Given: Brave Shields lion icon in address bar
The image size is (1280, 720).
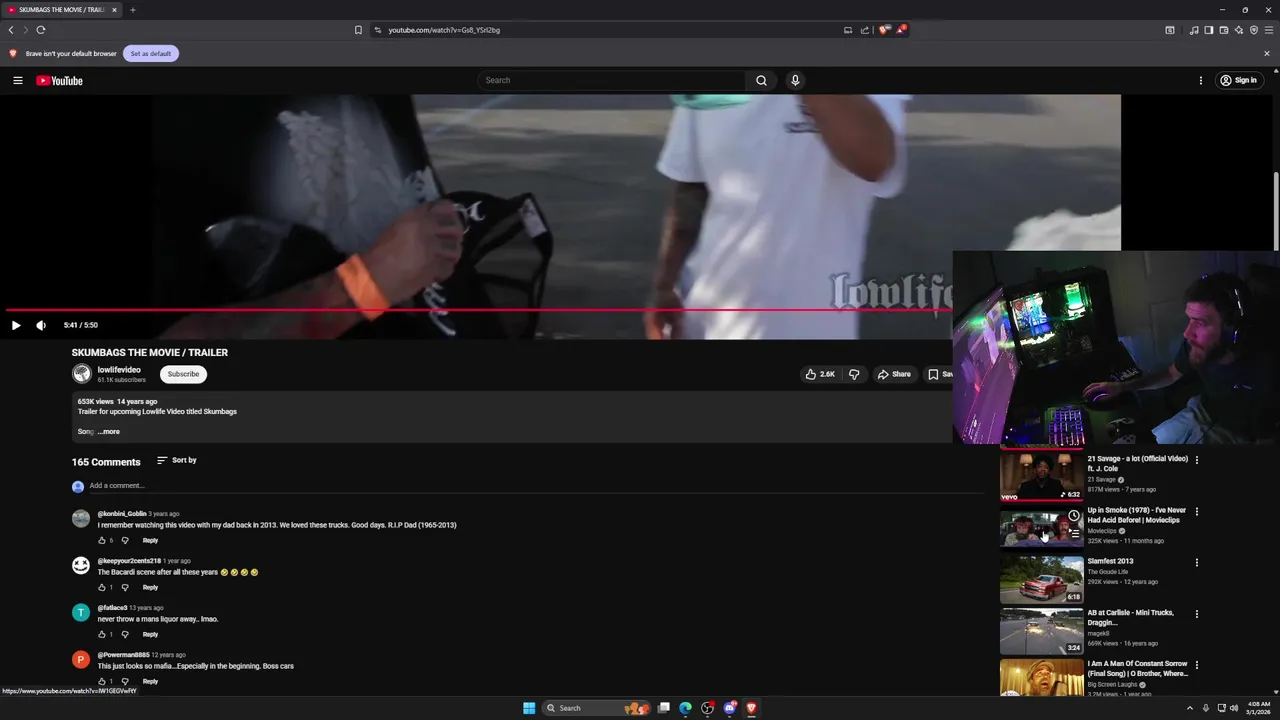Looking at the screenshot, I should coord(884,30).
